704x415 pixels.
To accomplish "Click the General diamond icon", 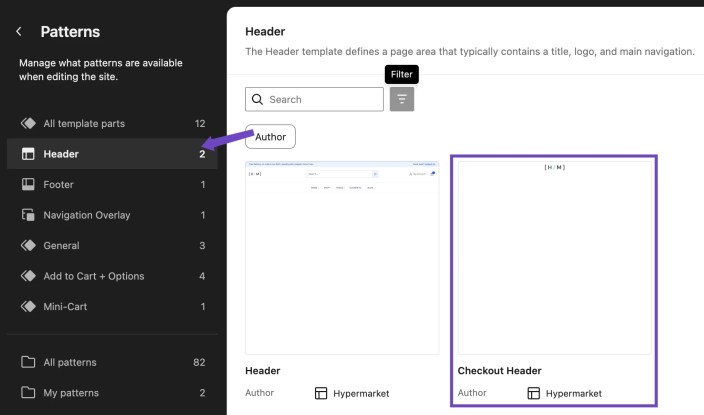I will click(28, 246).
